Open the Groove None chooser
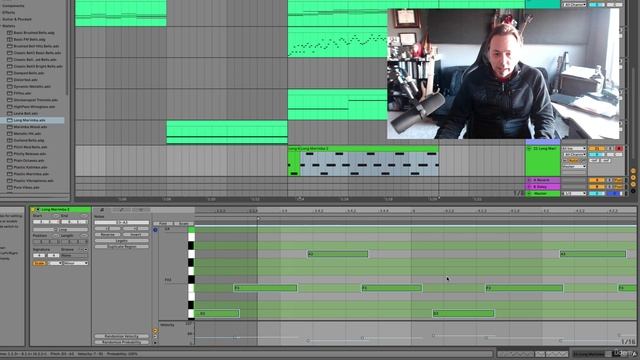 click(x=74, y=256)
